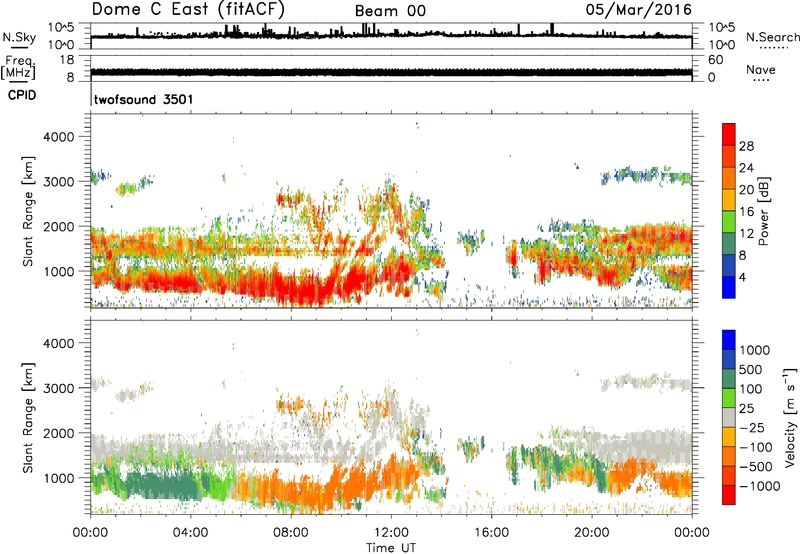800x554 pixels.
Task: Click the "12" label on the power colorbar
Action: point(746,234)
